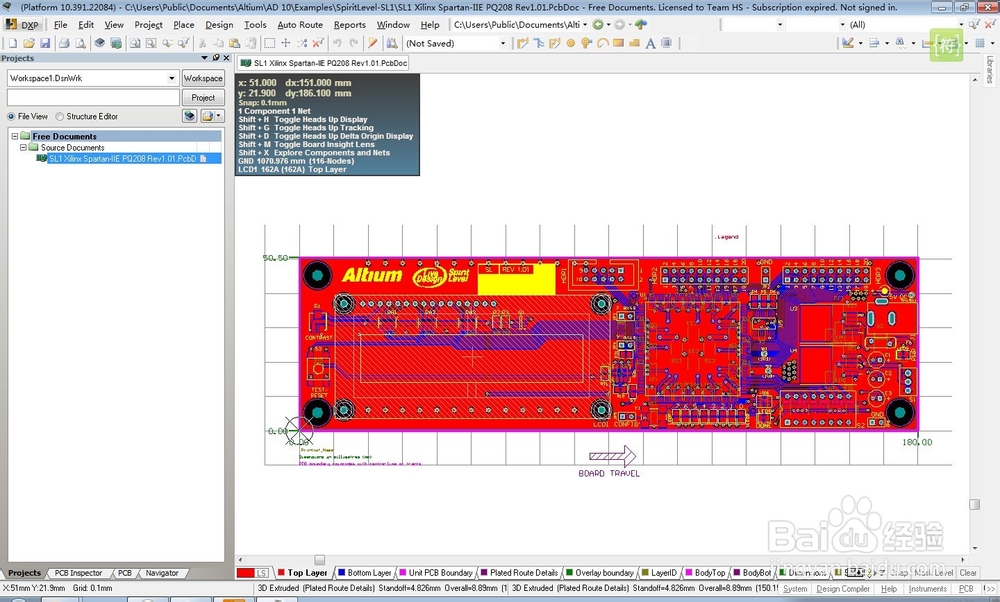Screen dimensions: 1000x602
Task: Click the LS layer set button
Action: pyautogui.click(x=262, y=573)
